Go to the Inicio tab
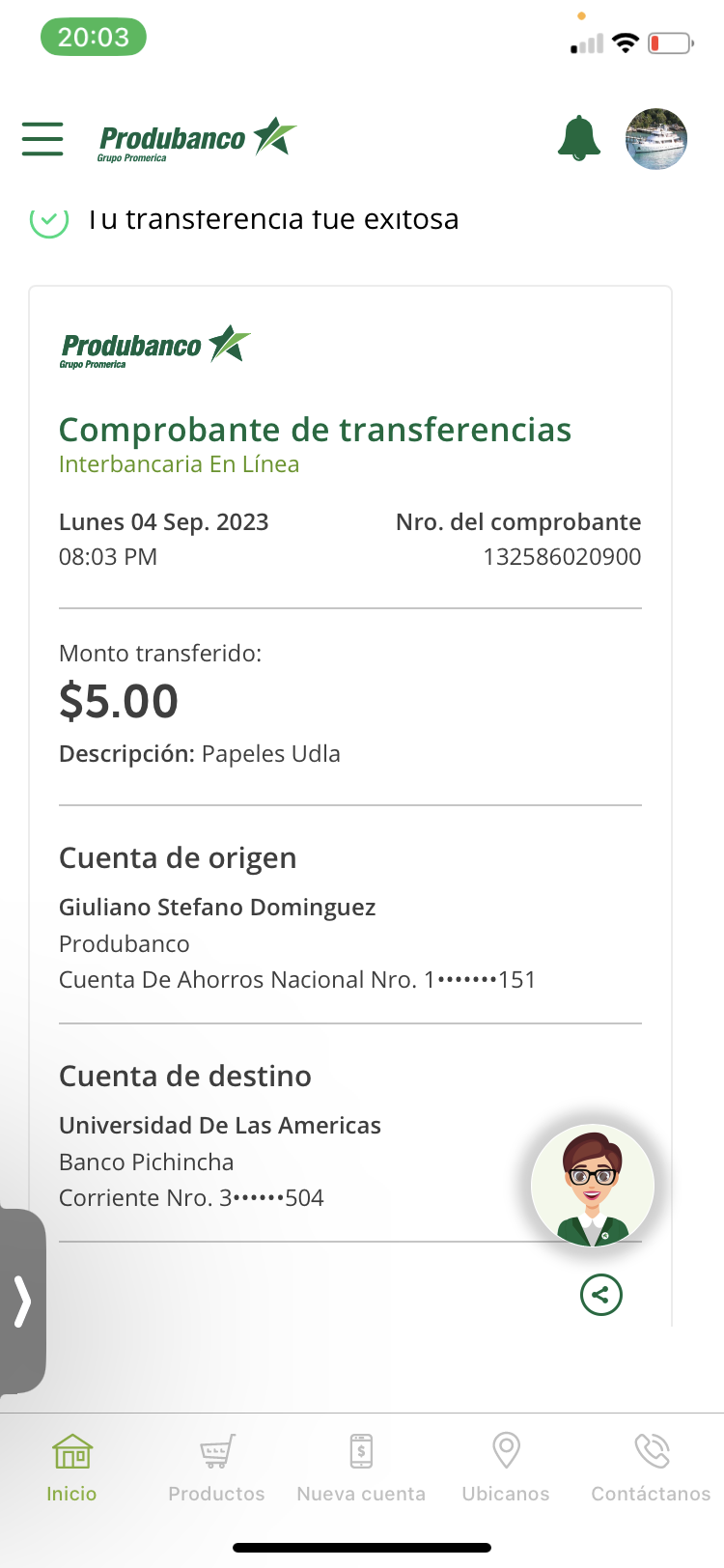The image size is (724, 1568). [71, 1468]
